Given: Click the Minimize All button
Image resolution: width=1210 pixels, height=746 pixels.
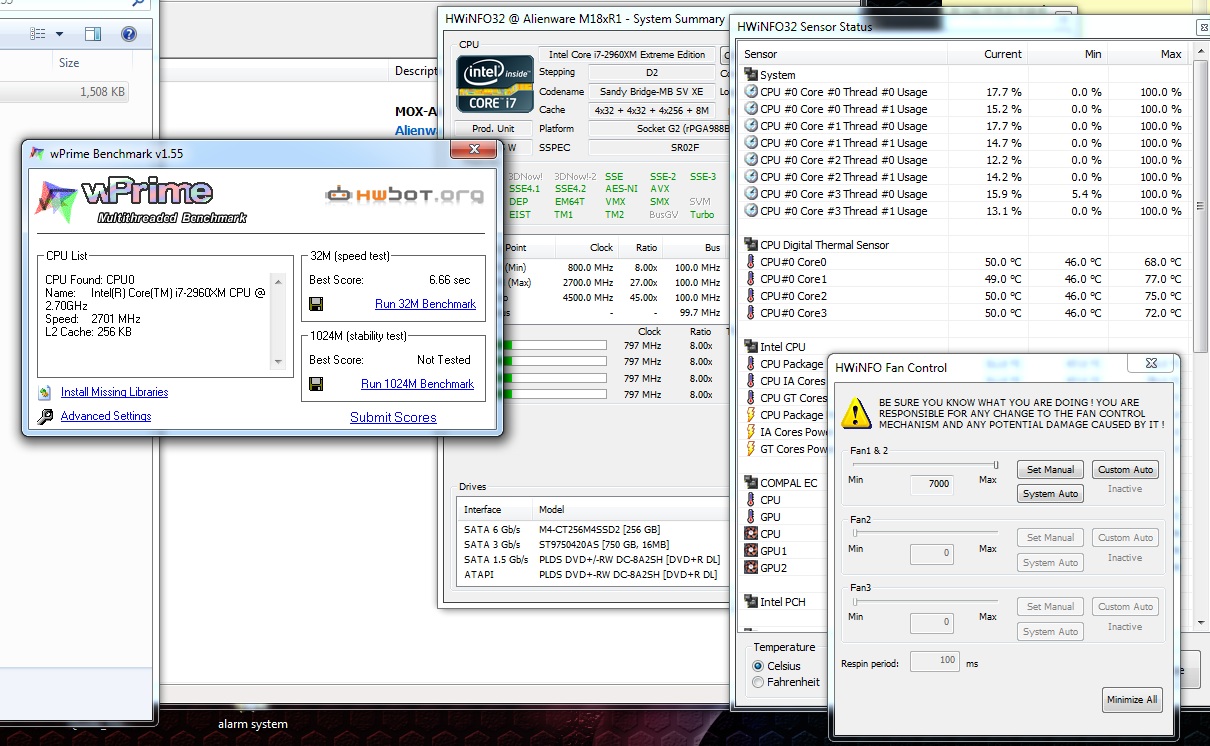Looking at the screenshot, I should [x=1131, y=700].
